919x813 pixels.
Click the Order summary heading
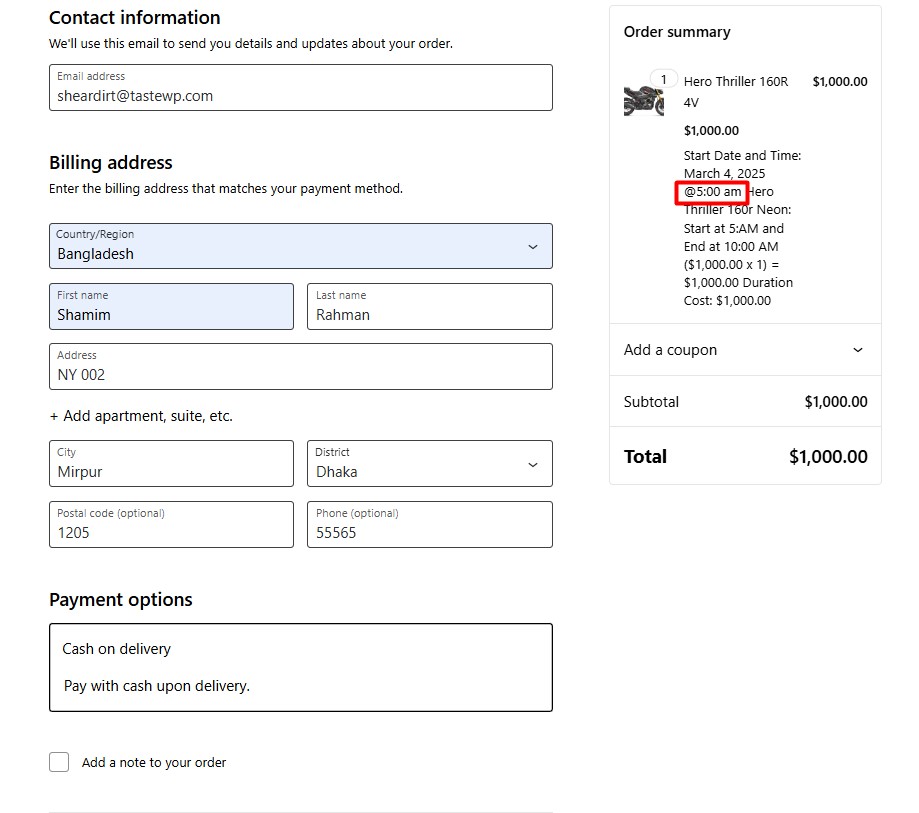pyautogui.click(x=677, y=32)
